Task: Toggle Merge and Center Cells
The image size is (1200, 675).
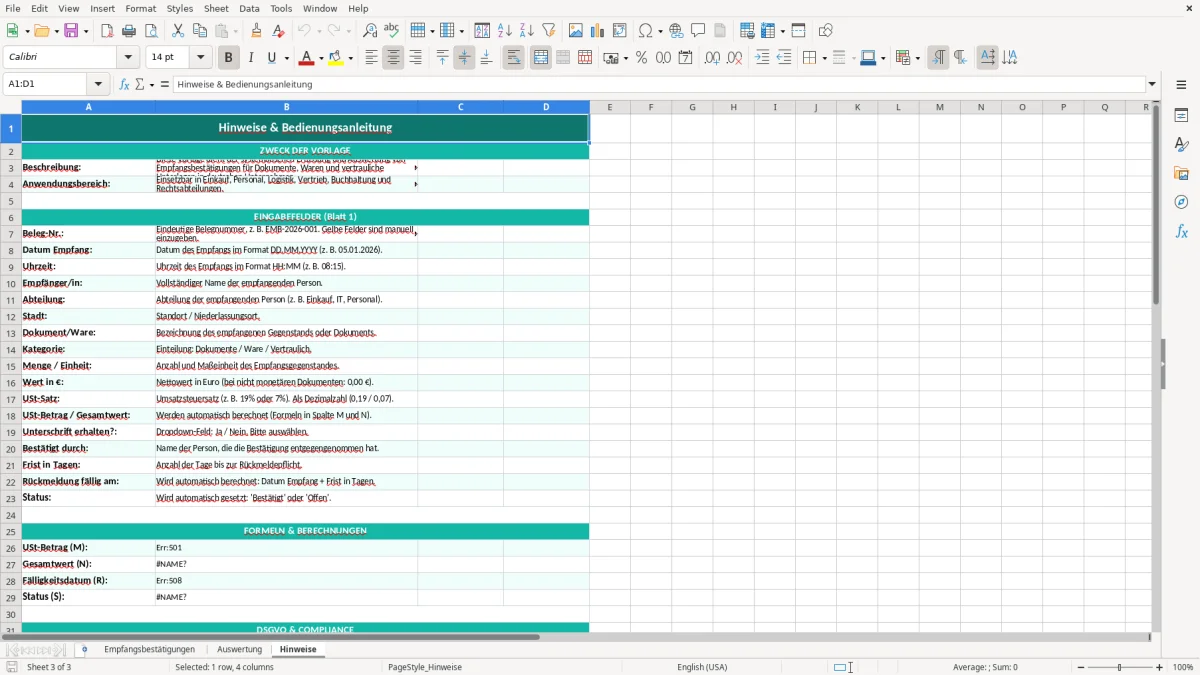Action: click(x=541, y=58)
